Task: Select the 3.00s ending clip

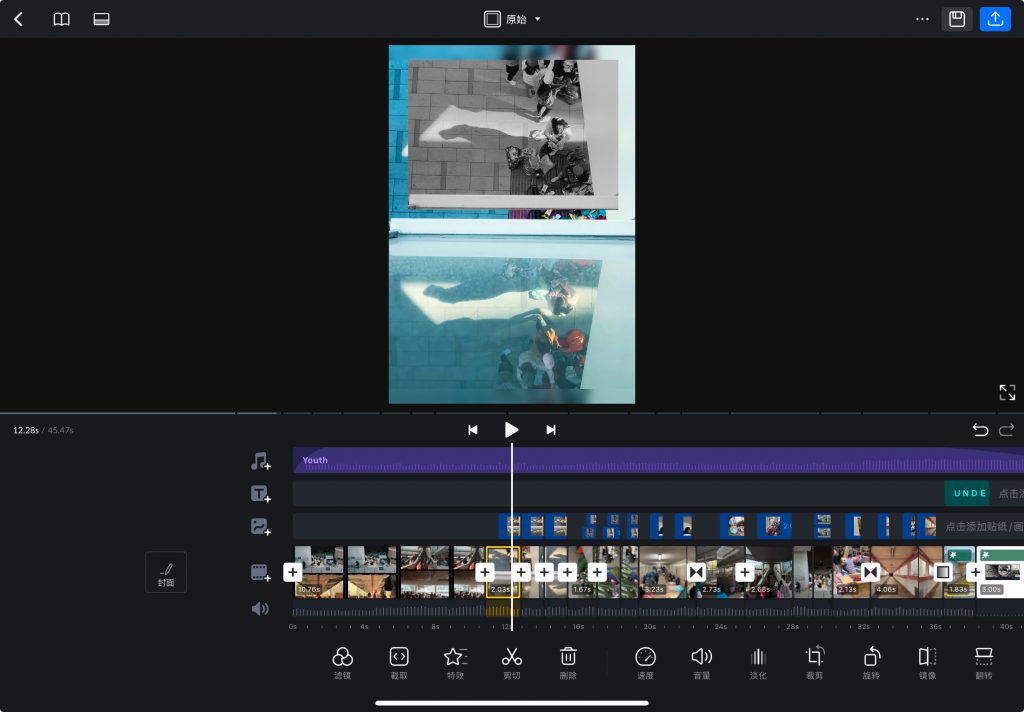Action: click(1000, 572)
